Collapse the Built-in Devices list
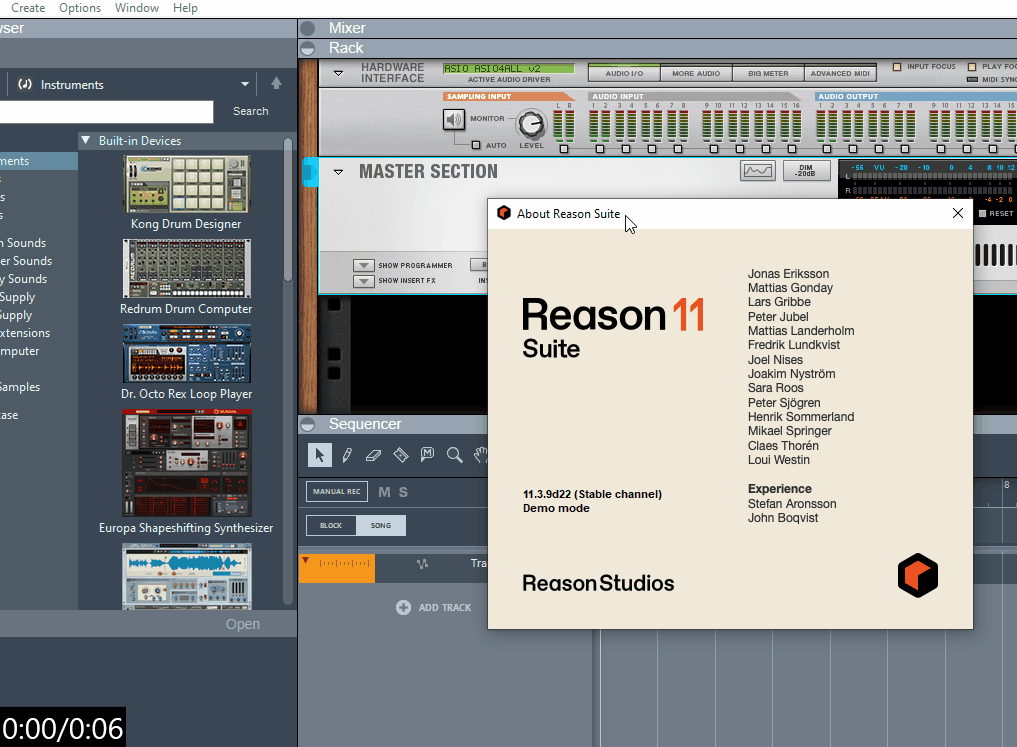This screenshot has width=1017, height=747. pyautogui.click(x=86, y=140)
